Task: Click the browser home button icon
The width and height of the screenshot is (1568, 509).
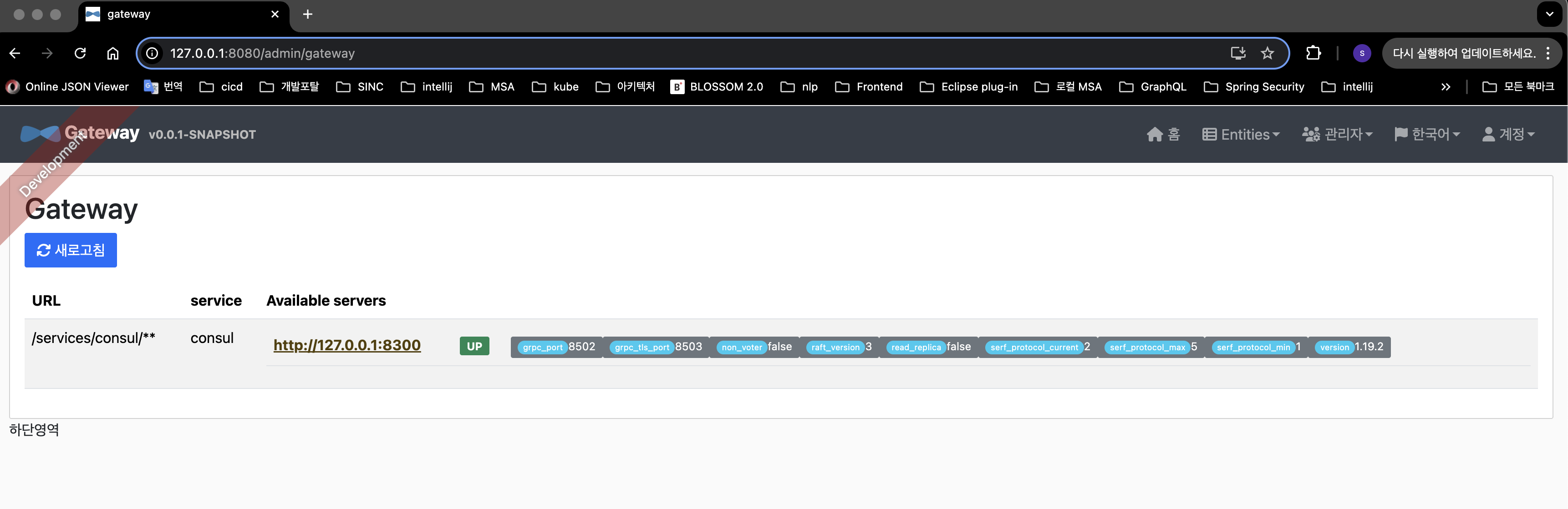Action: pyautogui.click(x=112, y=54)
